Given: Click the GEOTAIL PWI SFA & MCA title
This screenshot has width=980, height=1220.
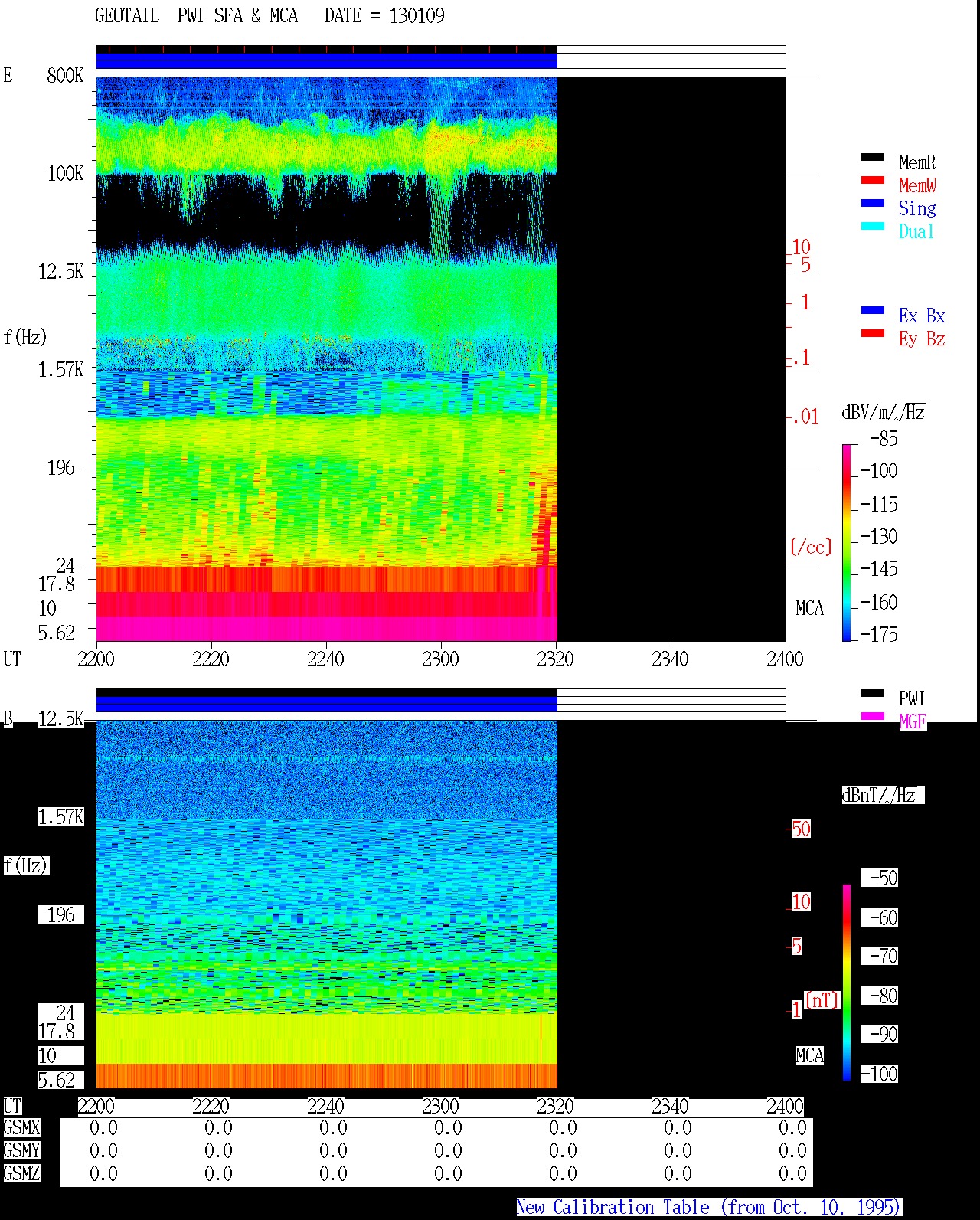Looking at the screenshot, I should click(196, 16).
